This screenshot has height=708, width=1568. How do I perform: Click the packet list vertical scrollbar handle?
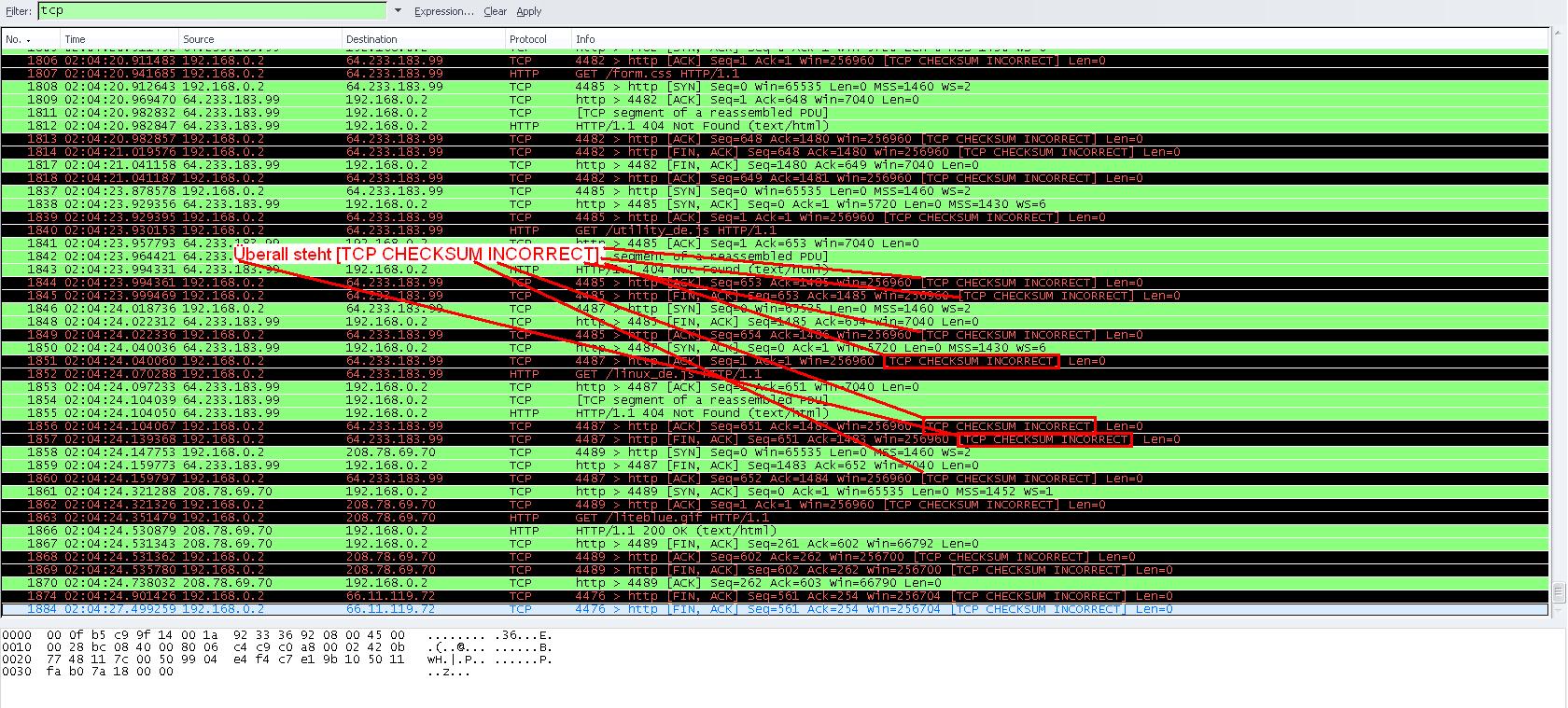pyautogui.click(x=1557, y=592)
